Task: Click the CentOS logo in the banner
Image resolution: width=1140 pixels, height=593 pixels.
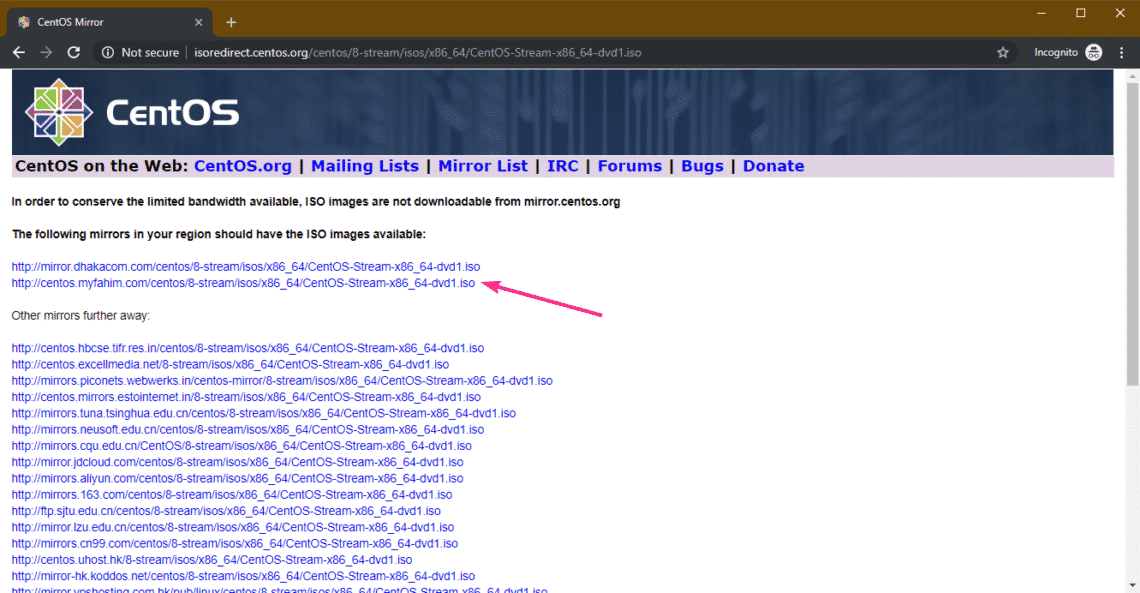Action: click(57, 113)
